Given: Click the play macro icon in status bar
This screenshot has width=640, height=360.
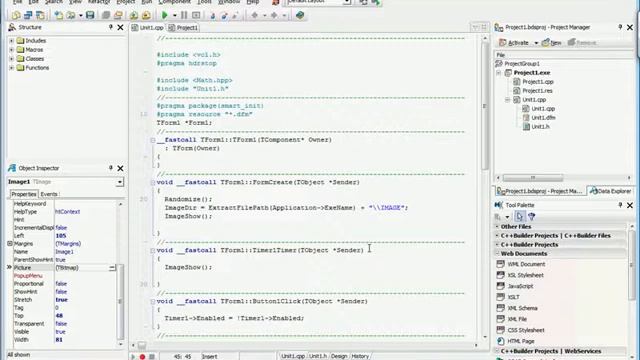Looking at the screenshot, I should point(133,357).
